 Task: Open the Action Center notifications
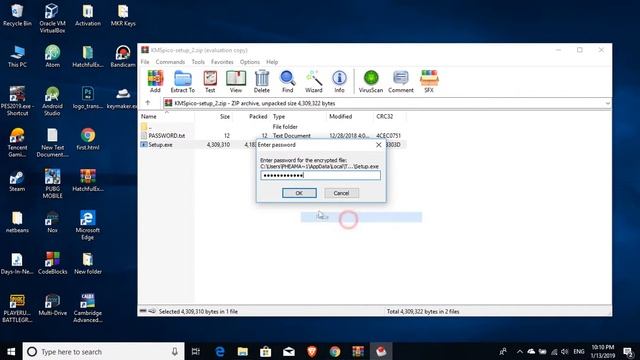tap(629, 351)
